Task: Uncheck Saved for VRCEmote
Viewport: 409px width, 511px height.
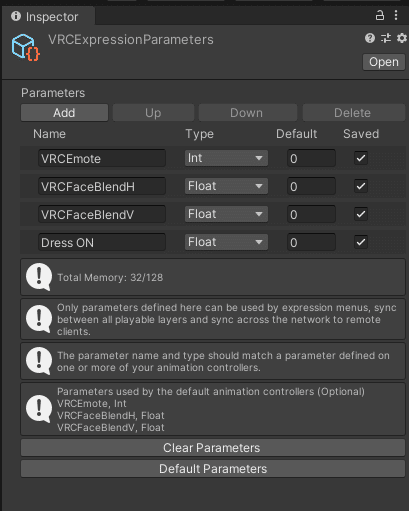Action: click(361, 158)
